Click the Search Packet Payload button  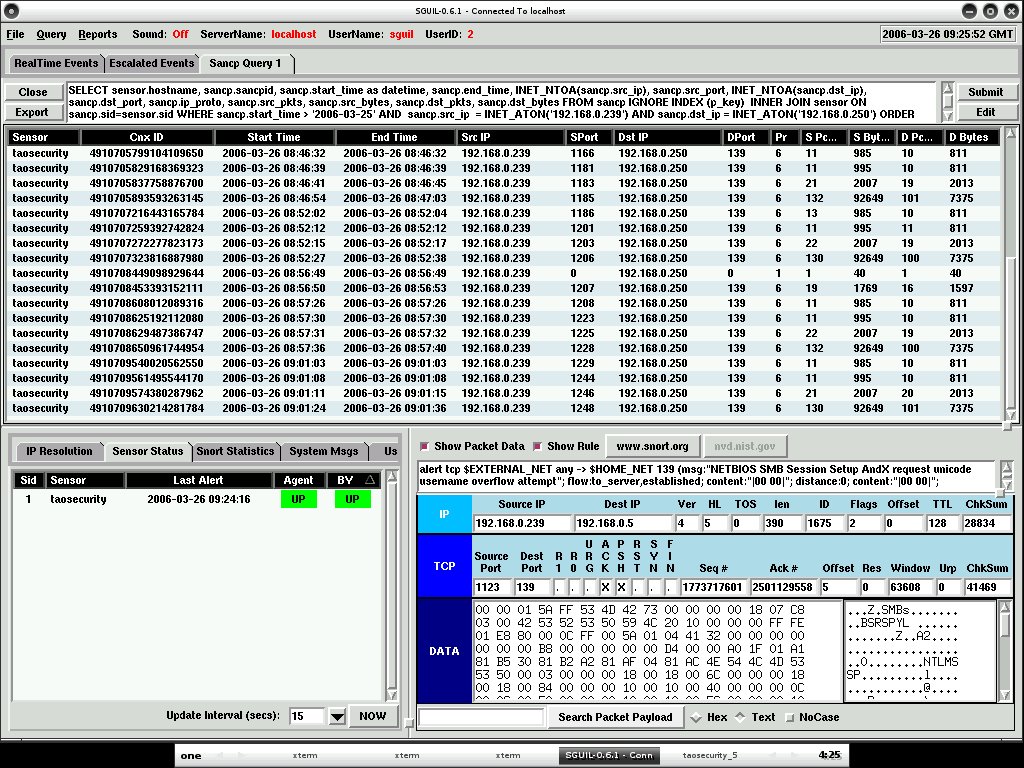[x=615, y=717]
